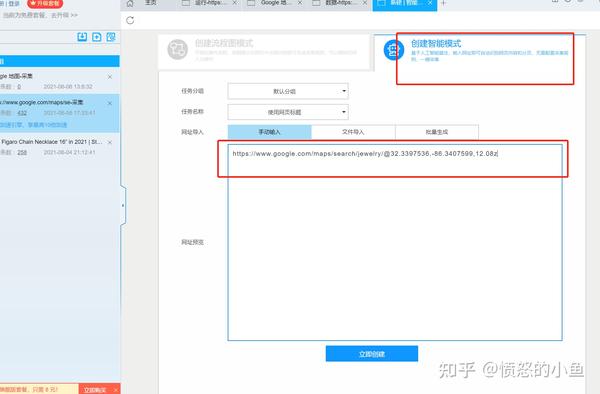Click the run task play icon in sidebar
600x394 pixels.
click(x=96, y=37)
